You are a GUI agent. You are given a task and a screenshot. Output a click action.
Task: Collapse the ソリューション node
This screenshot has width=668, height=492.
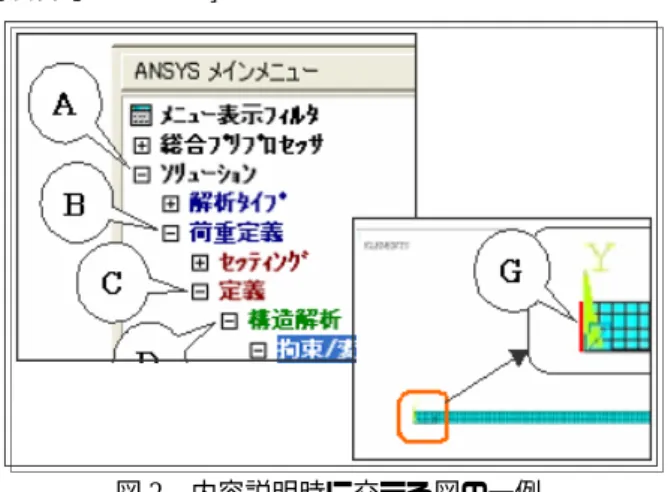pyautogui.click(x=141, y=175)
